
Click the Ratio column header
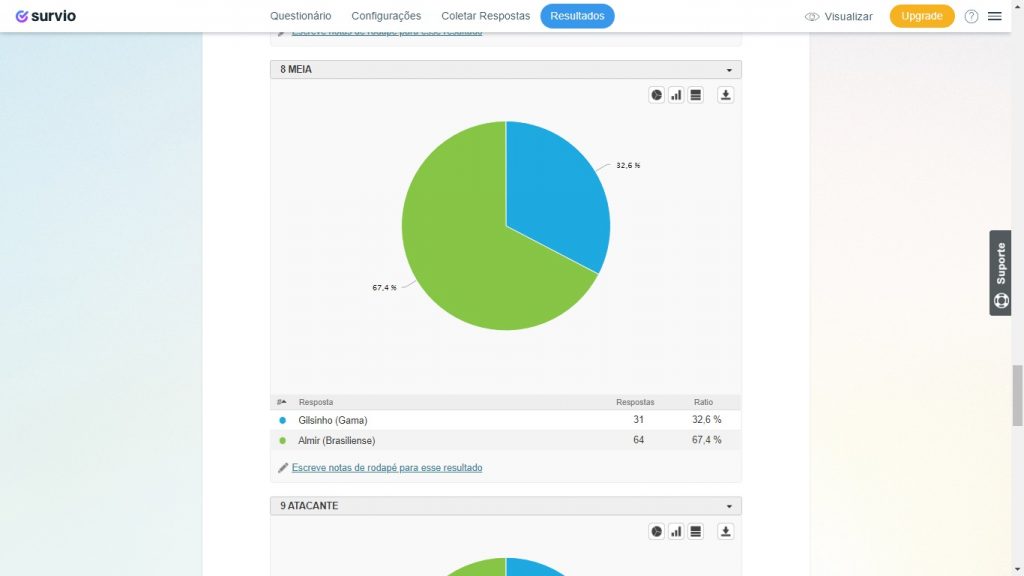703,402
